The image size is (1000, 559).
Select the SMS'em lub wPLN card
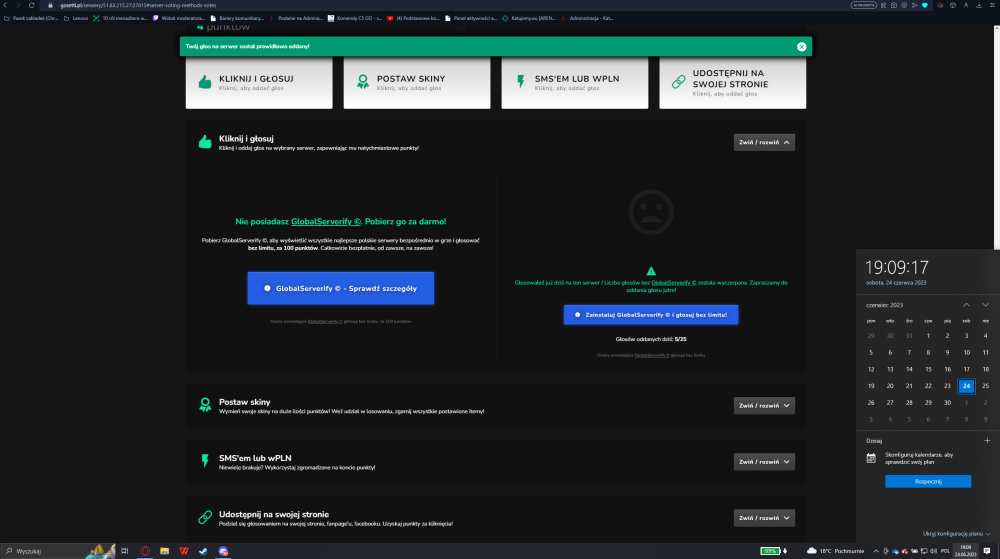tap(575, 83)
